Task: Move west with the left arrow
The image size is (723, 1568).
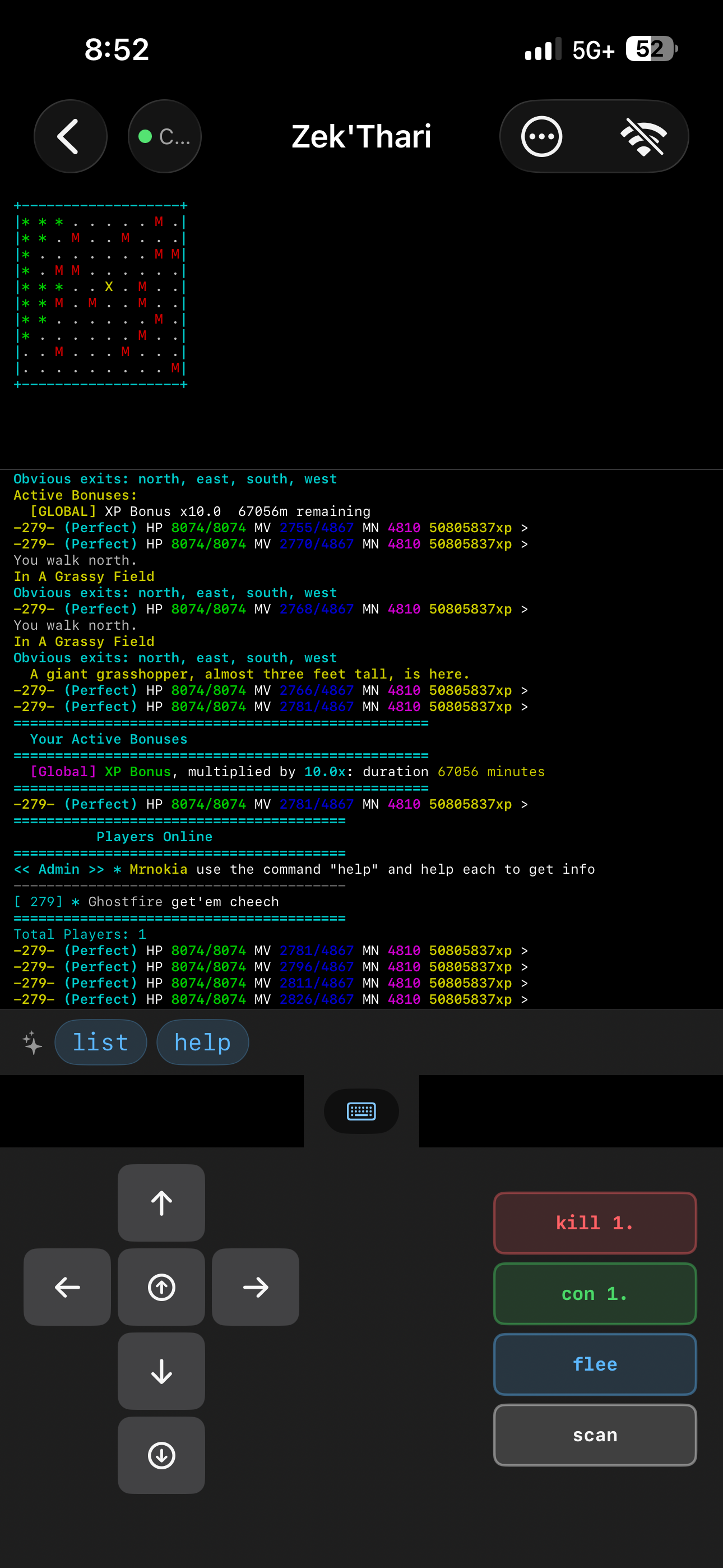Action: [67, 1287]
